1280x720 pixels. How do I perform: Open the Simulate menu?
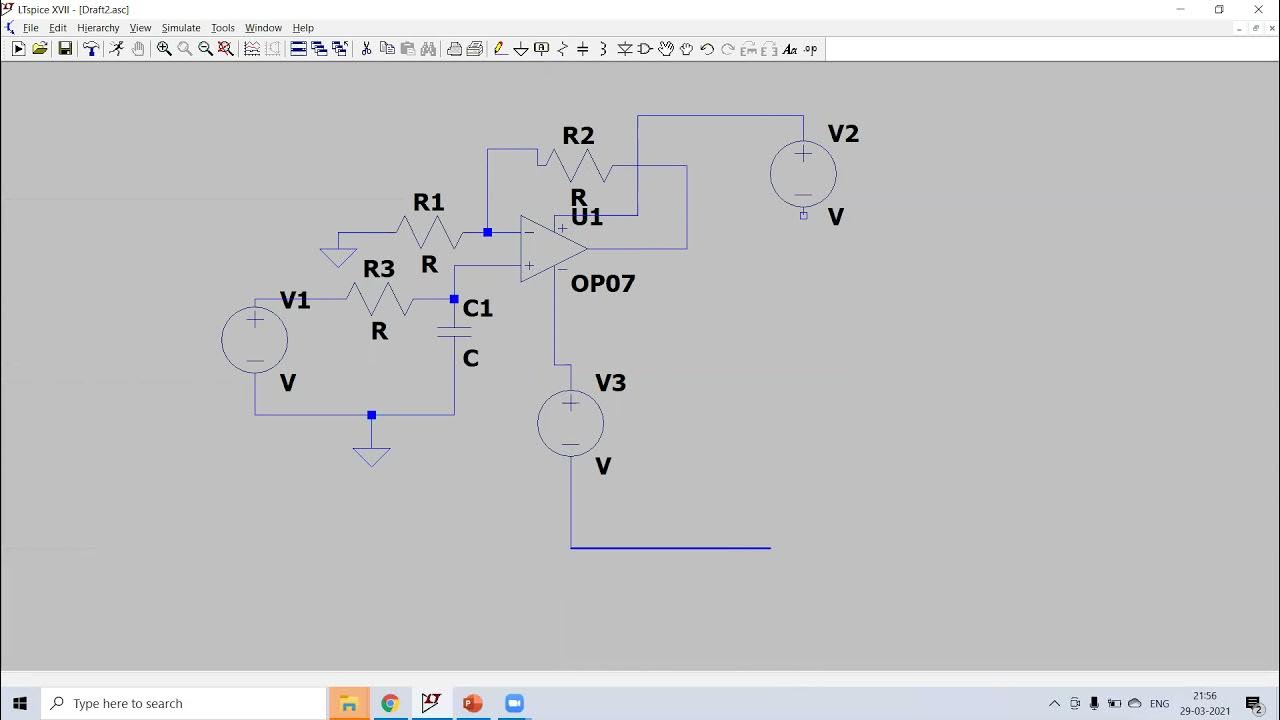click(x=181, y=28)
